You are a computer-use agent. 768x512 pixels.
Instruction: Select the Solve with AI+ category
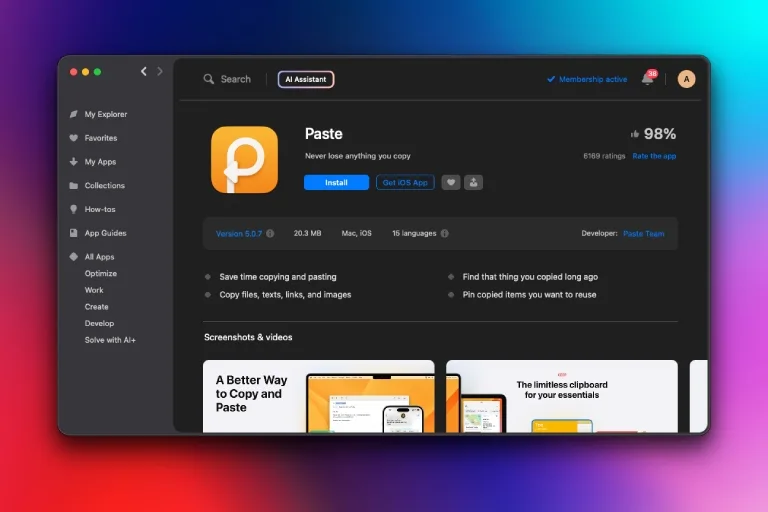pyautogui.click(x=110, y=340)
